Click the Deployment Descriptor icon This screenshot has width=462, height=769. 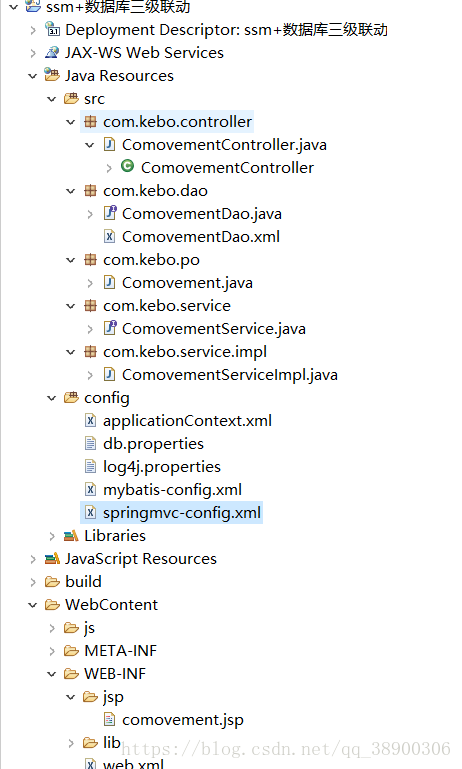[52, 29]
